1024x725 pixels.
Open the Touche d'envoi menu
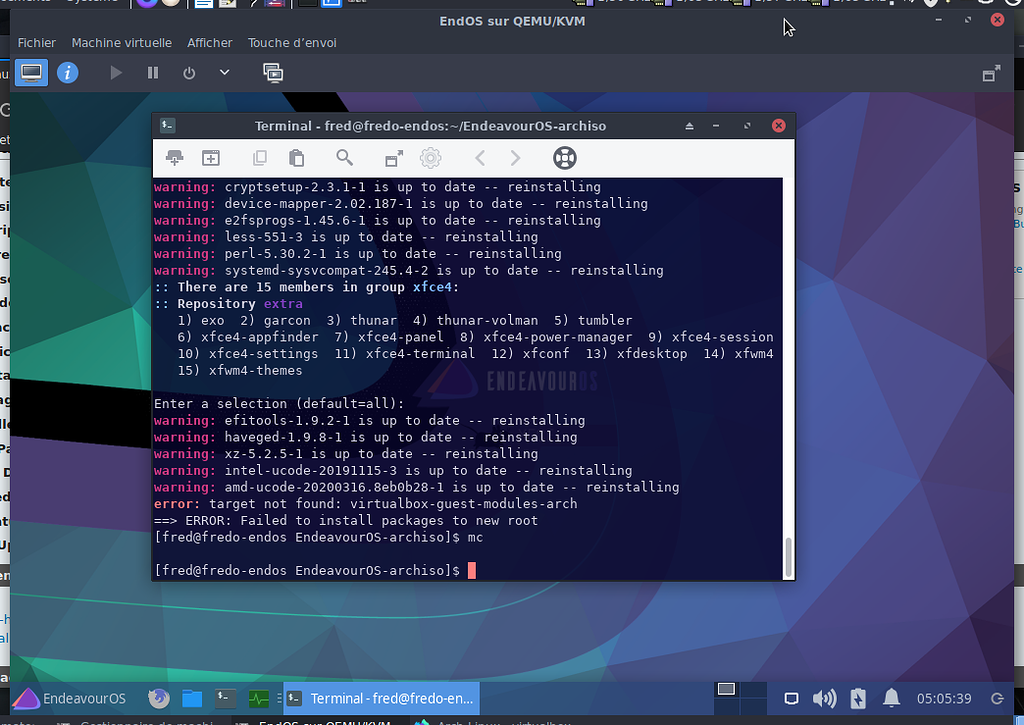292,43
